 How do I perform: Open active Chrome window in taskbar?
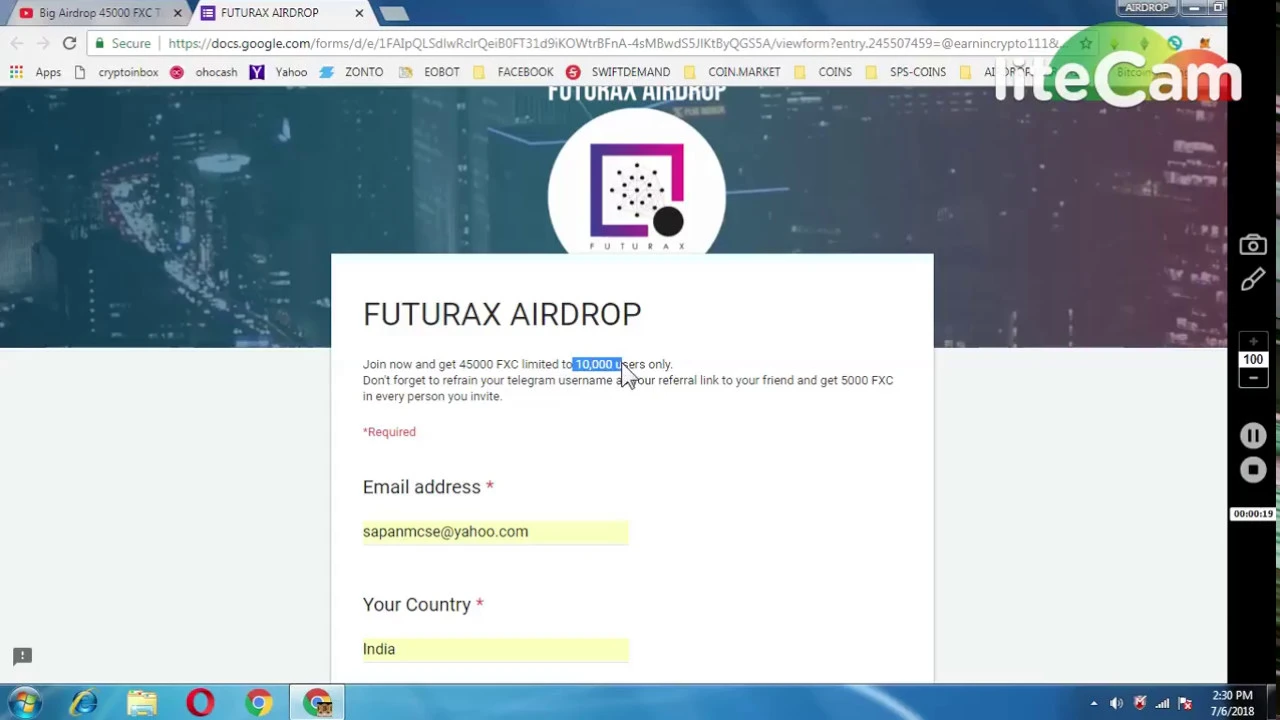click(318, 703)
